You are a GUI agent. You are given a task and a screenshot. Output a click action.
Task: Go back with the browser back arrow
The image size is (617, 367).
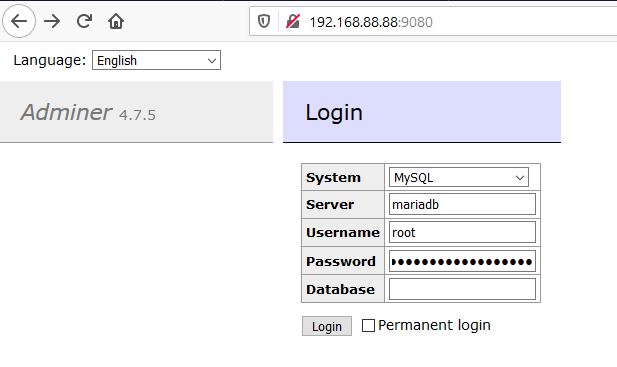click(x=19, y=21)
